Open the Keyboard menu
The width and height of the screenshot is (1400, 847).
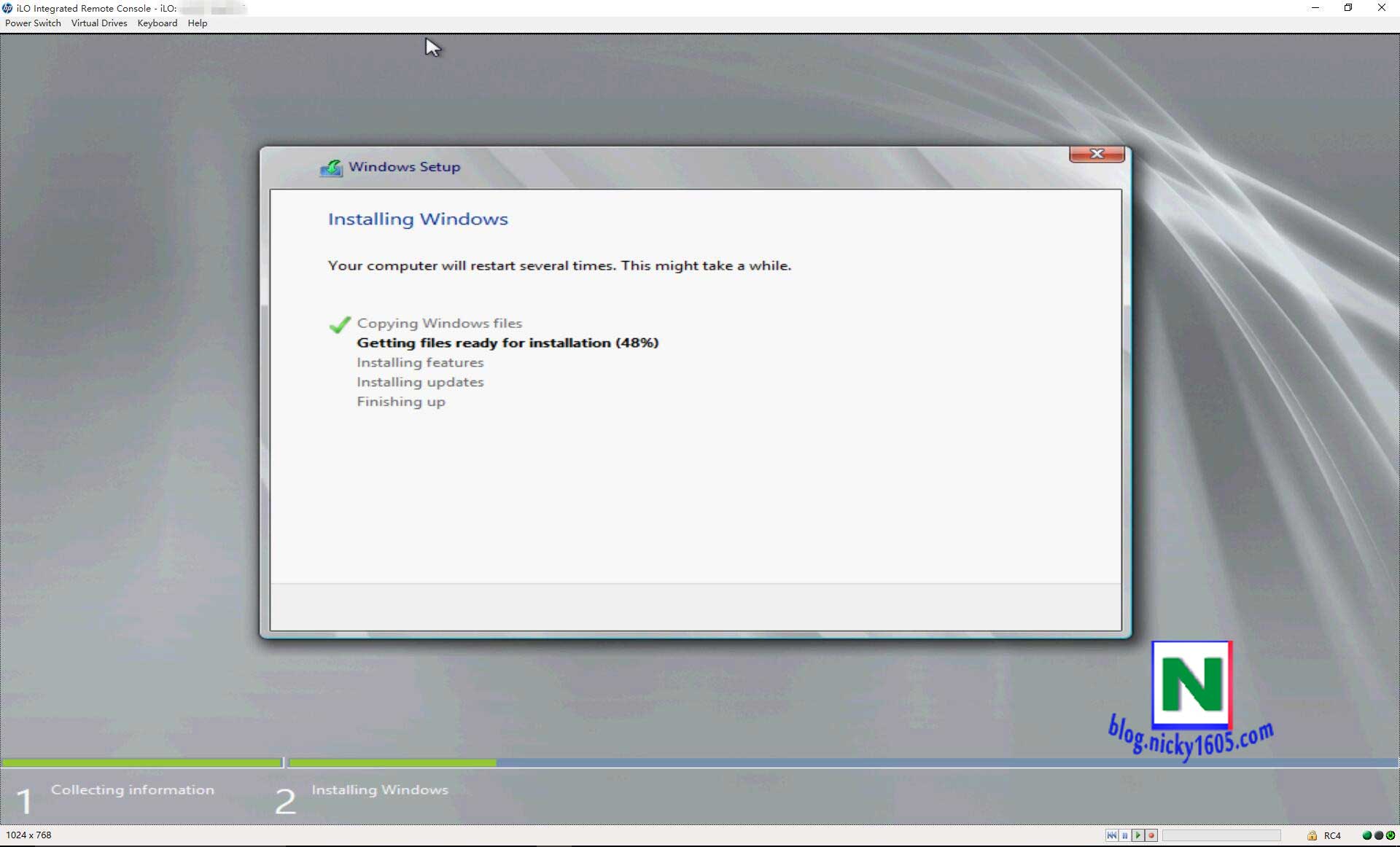pos(157,23)
